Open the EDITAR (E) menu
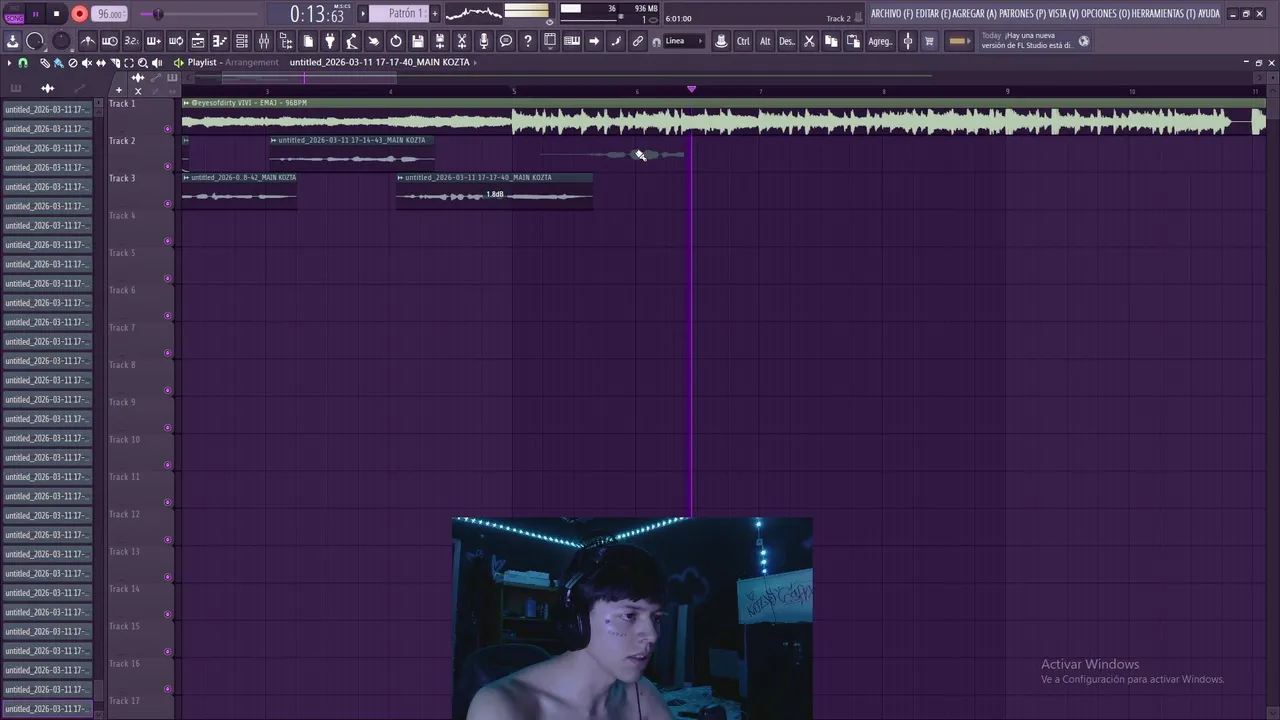 (x=933, y=13)
